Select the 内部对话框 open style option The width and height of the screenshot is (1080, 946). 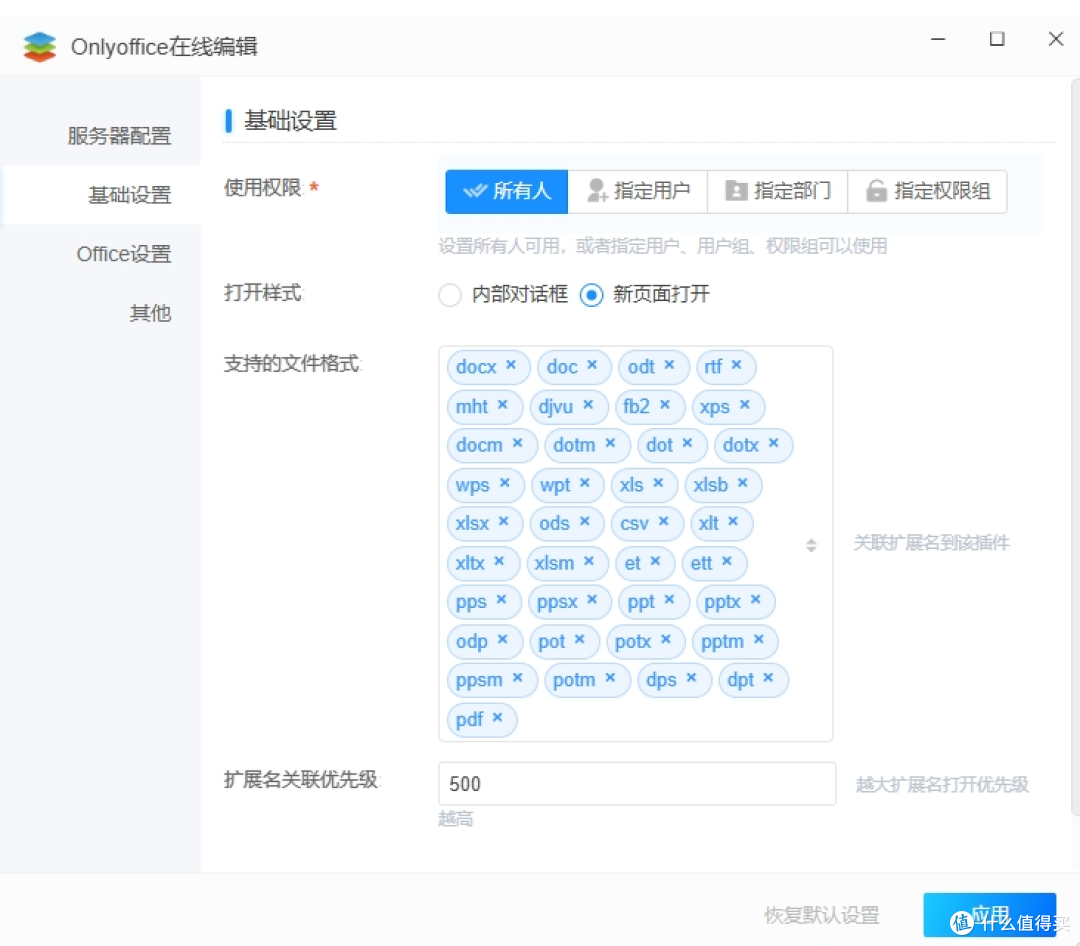click(450, 295)
